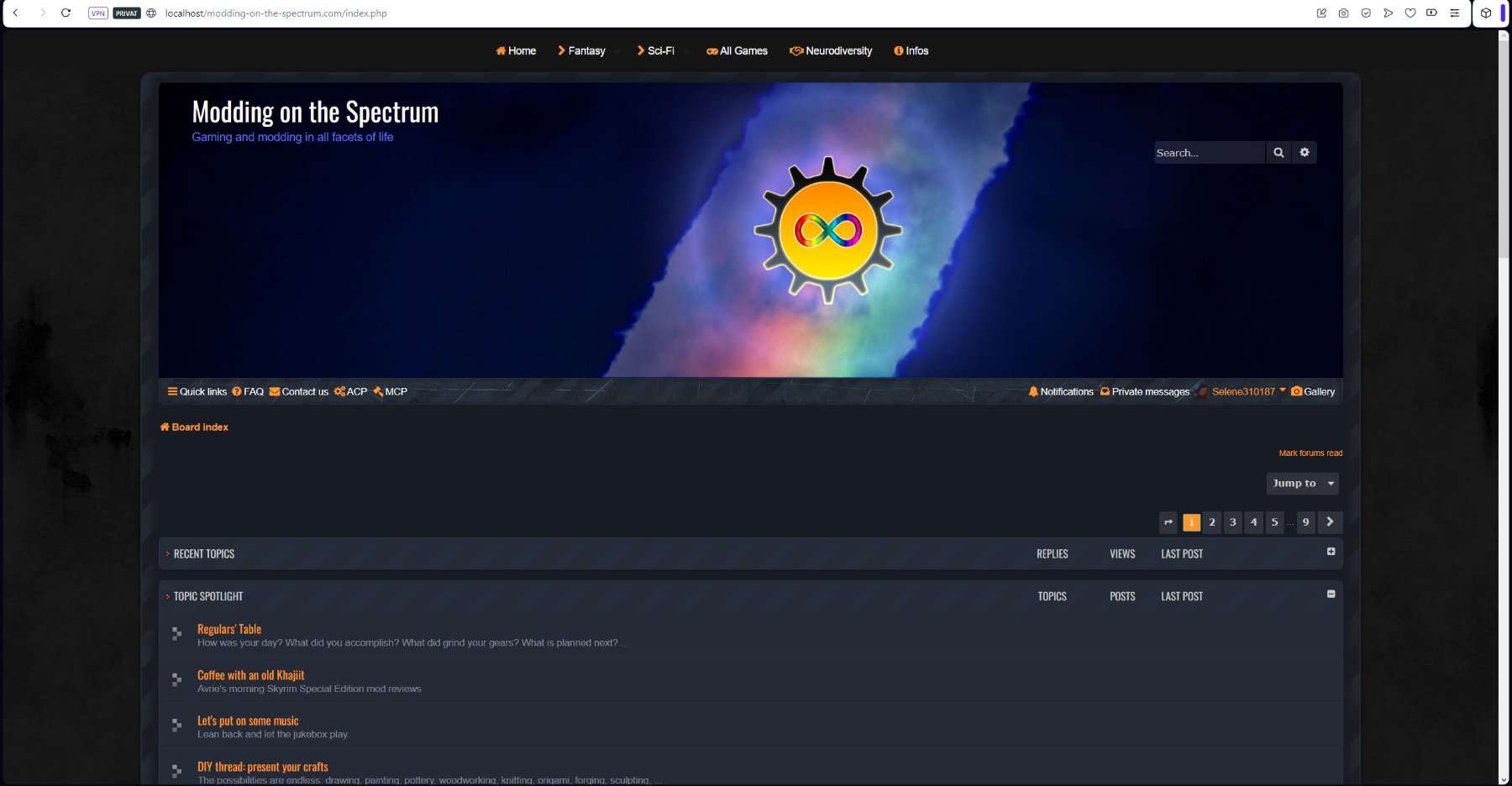Go to page 3 of topics

pos(1232,522)
